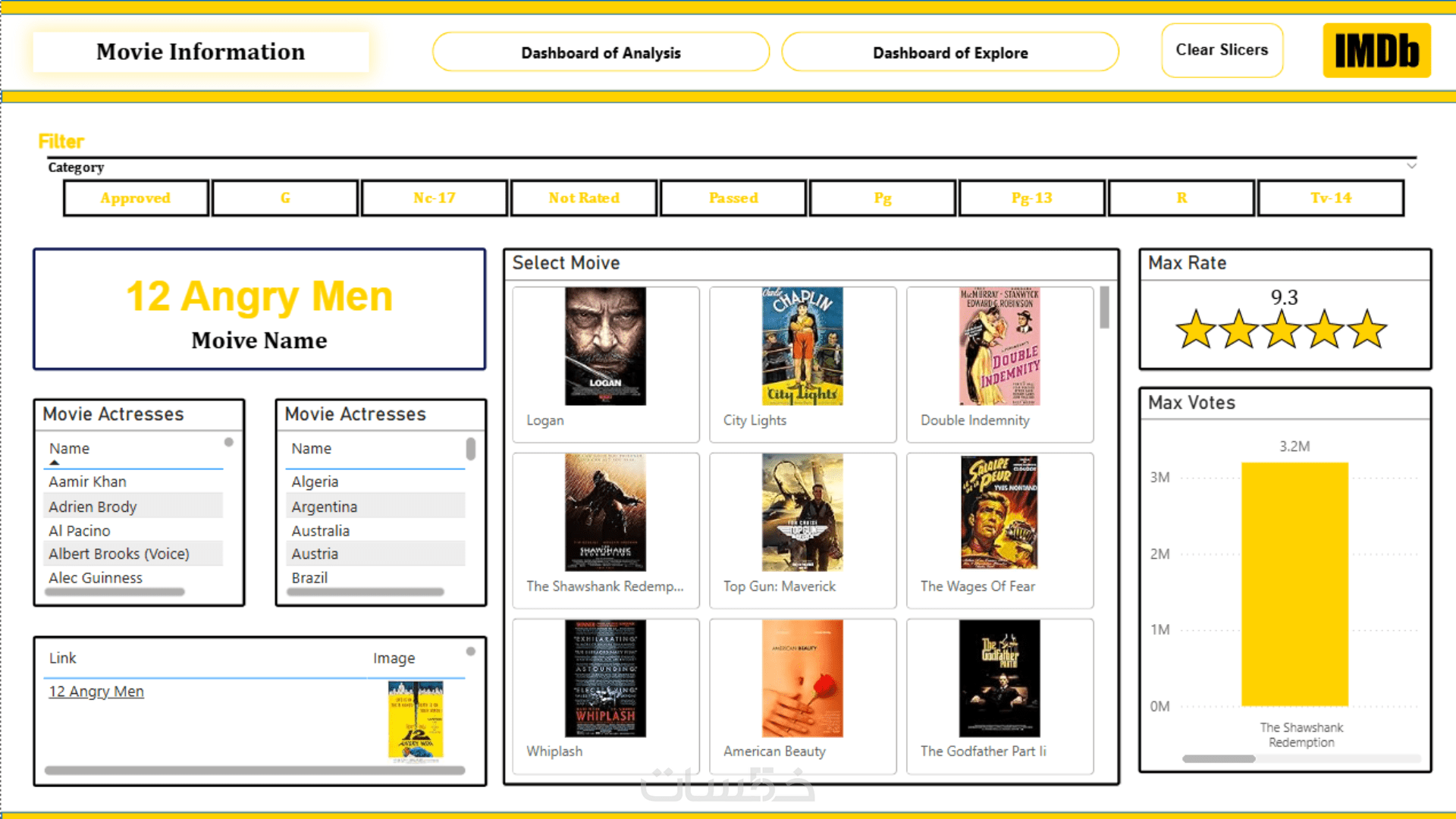Viewport: 1456px width, 819px height.
Task: Click the last yellow rating star
Action: click(x=1367, y=330)
